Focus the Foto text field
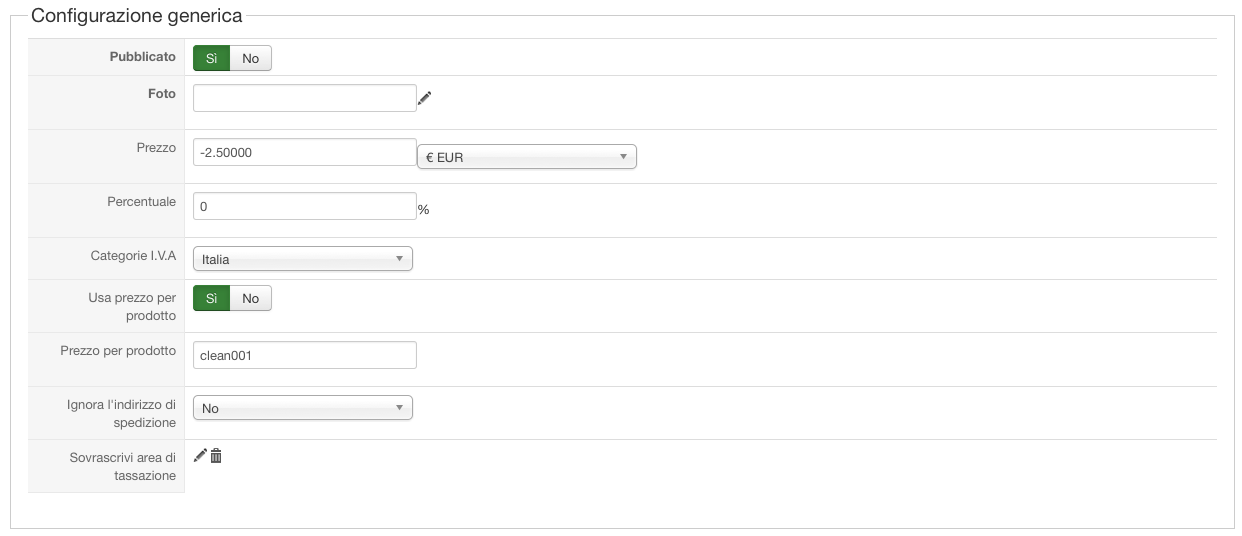This screenshot has height=536, width=1242. (304, 98)
